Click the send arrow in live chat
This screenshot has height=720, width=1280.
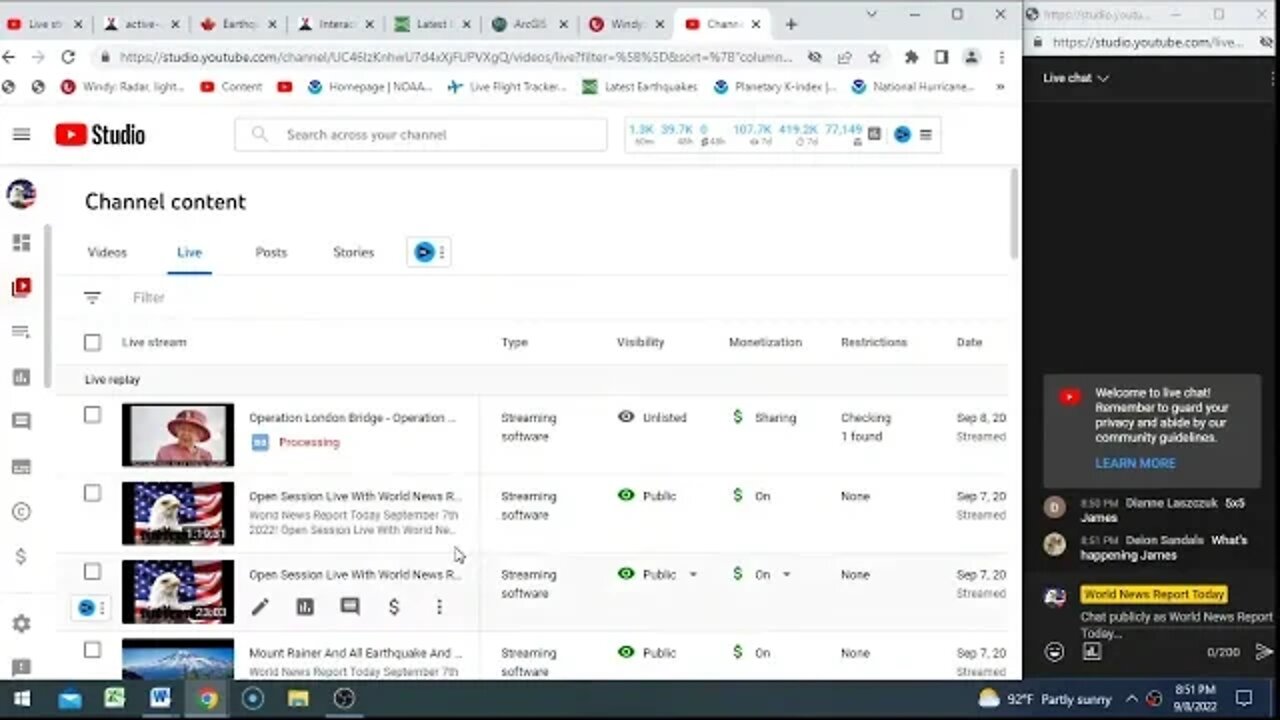click(x=1264, y=652)
